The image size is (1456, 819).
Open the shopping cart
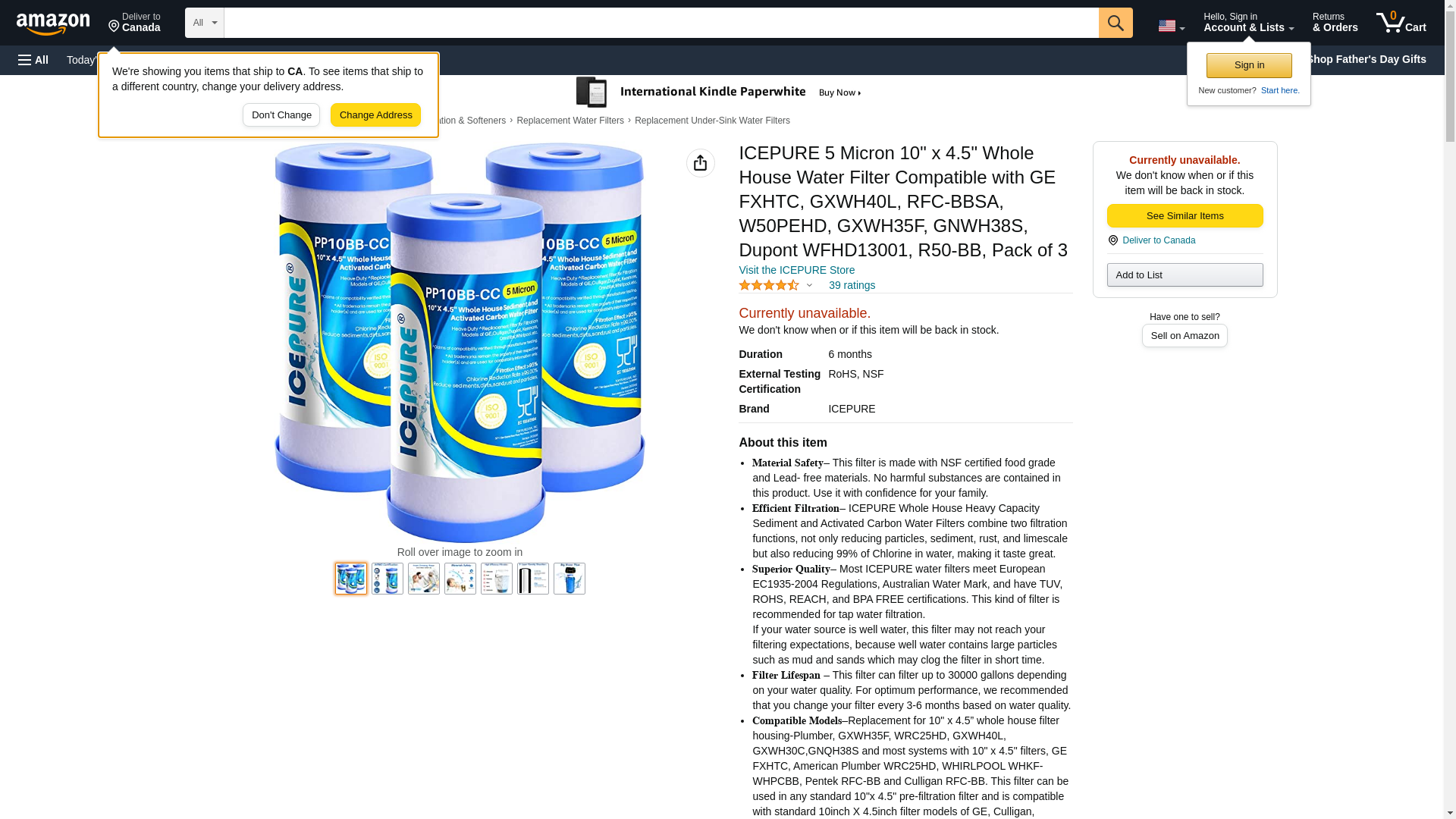point(1401,23)
